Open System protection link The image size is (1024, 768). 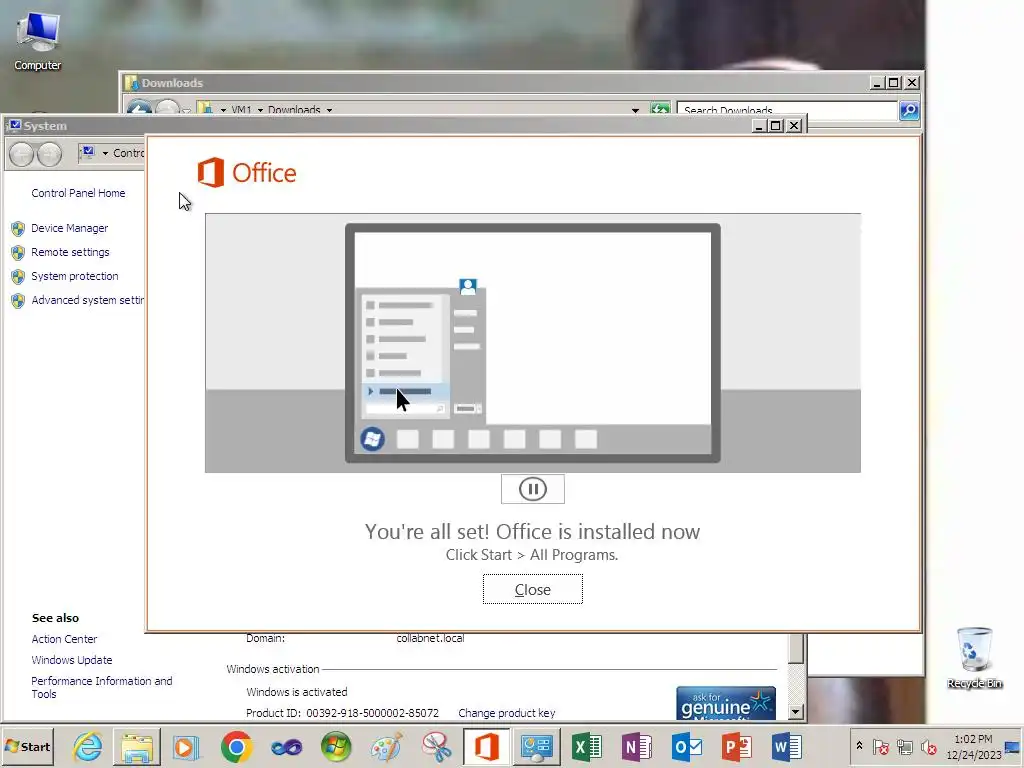tap(75, 276)
